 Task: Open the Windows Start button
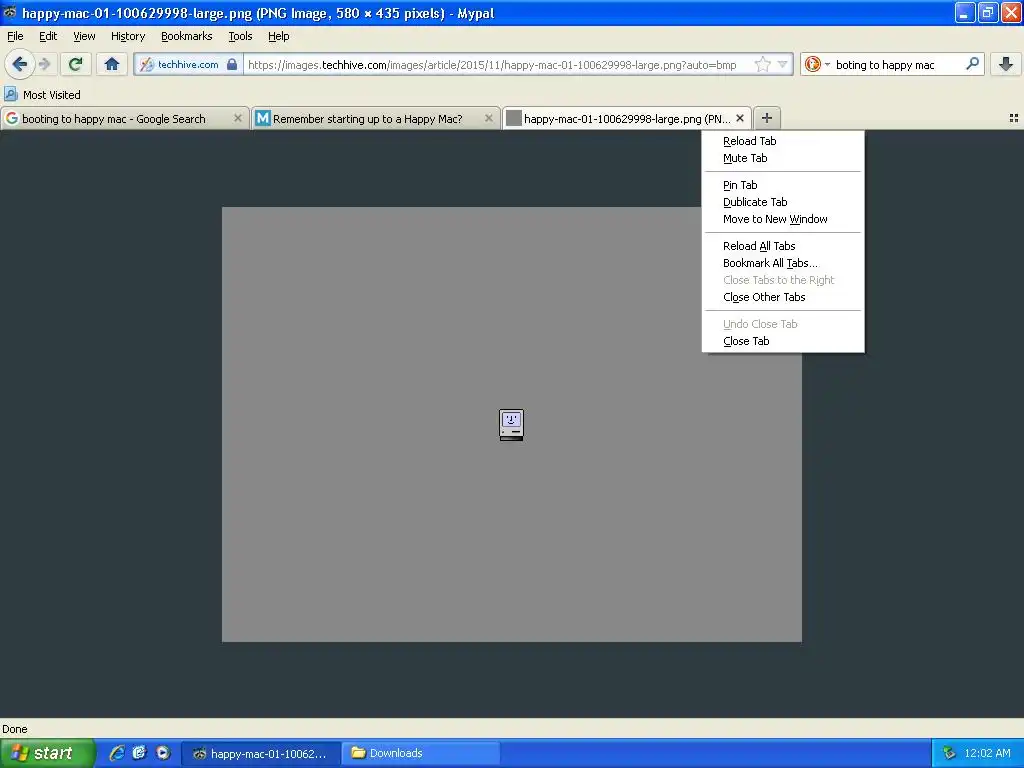47,753
